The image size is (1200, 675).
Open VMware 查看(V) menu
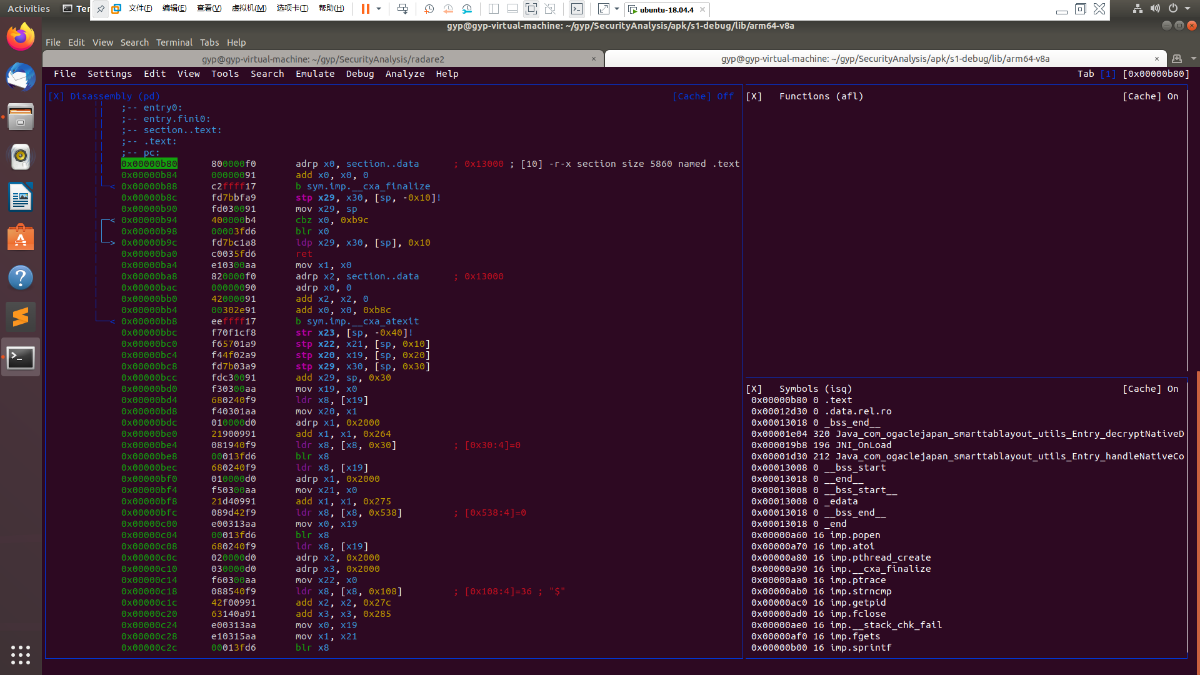(209, 8)
